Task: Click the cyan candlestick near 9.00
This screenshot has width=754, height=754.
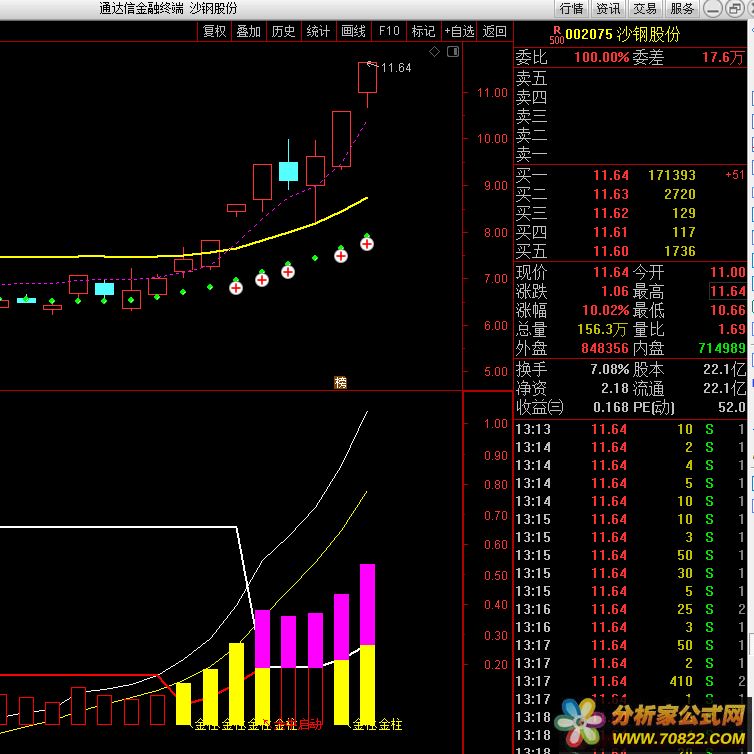Action: (288, 171)
